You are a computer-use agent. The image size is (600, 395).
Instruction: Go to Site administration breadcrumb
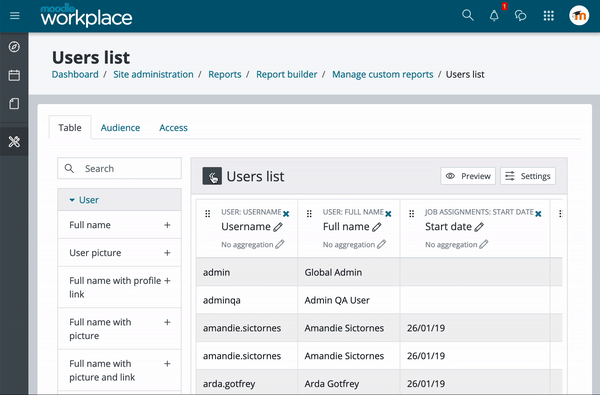point(153,74)
